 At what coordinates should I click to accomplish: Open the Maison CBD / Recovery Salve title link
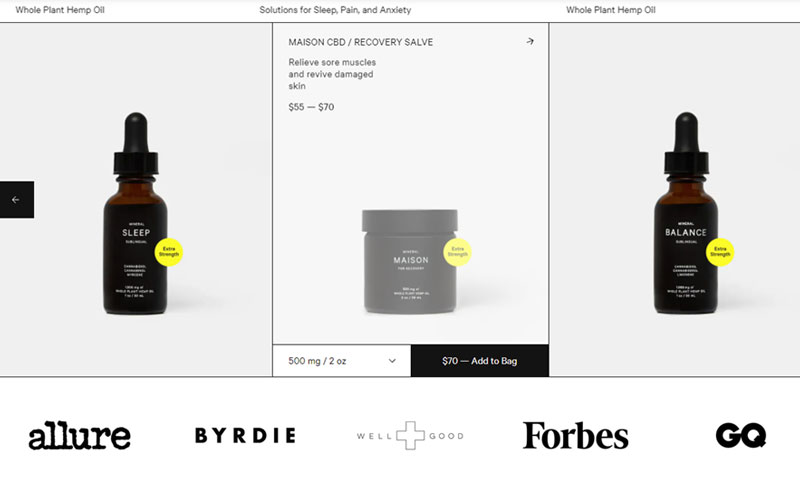pos(361,42)
